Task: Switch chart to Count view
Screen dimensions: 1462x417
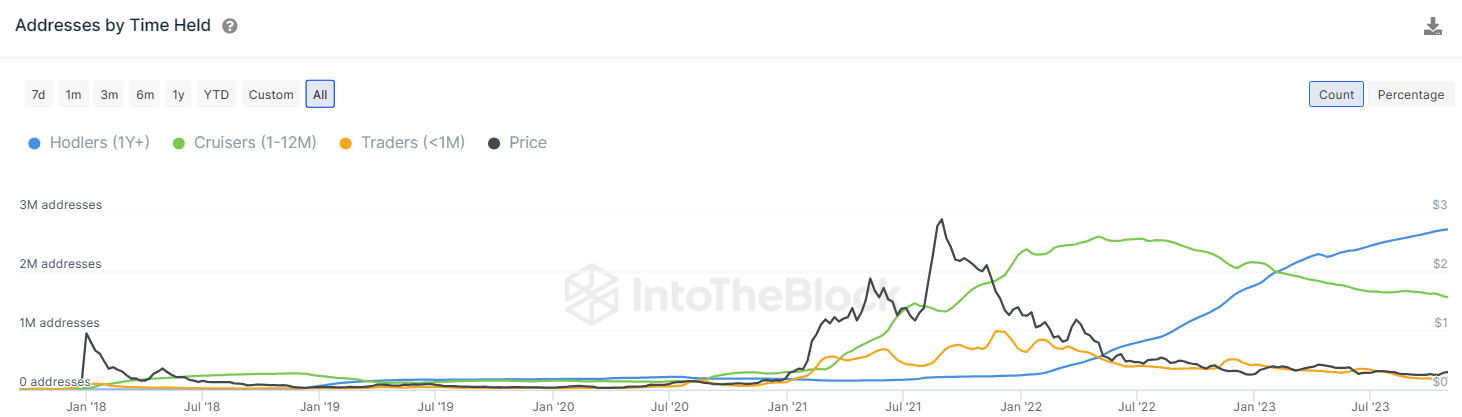Action: pos(1336,95)
